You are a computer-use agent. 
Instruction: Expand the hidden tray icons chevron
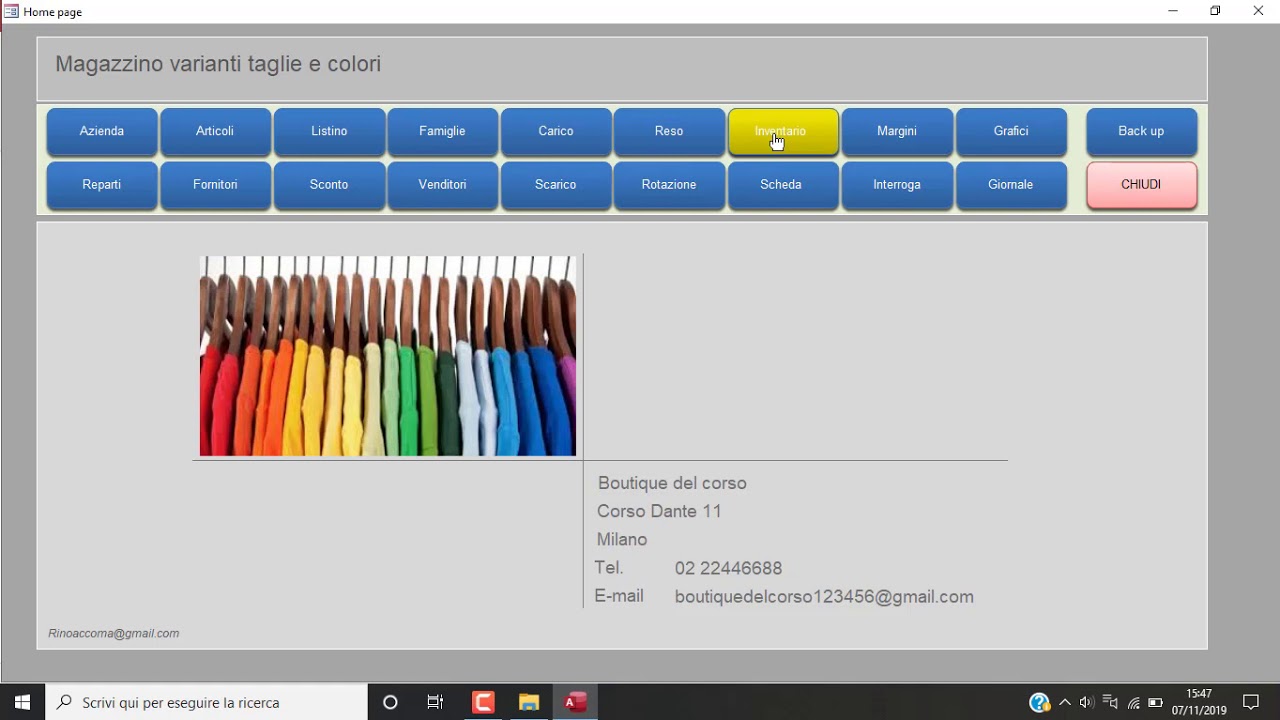click(x=1065, y=702)
